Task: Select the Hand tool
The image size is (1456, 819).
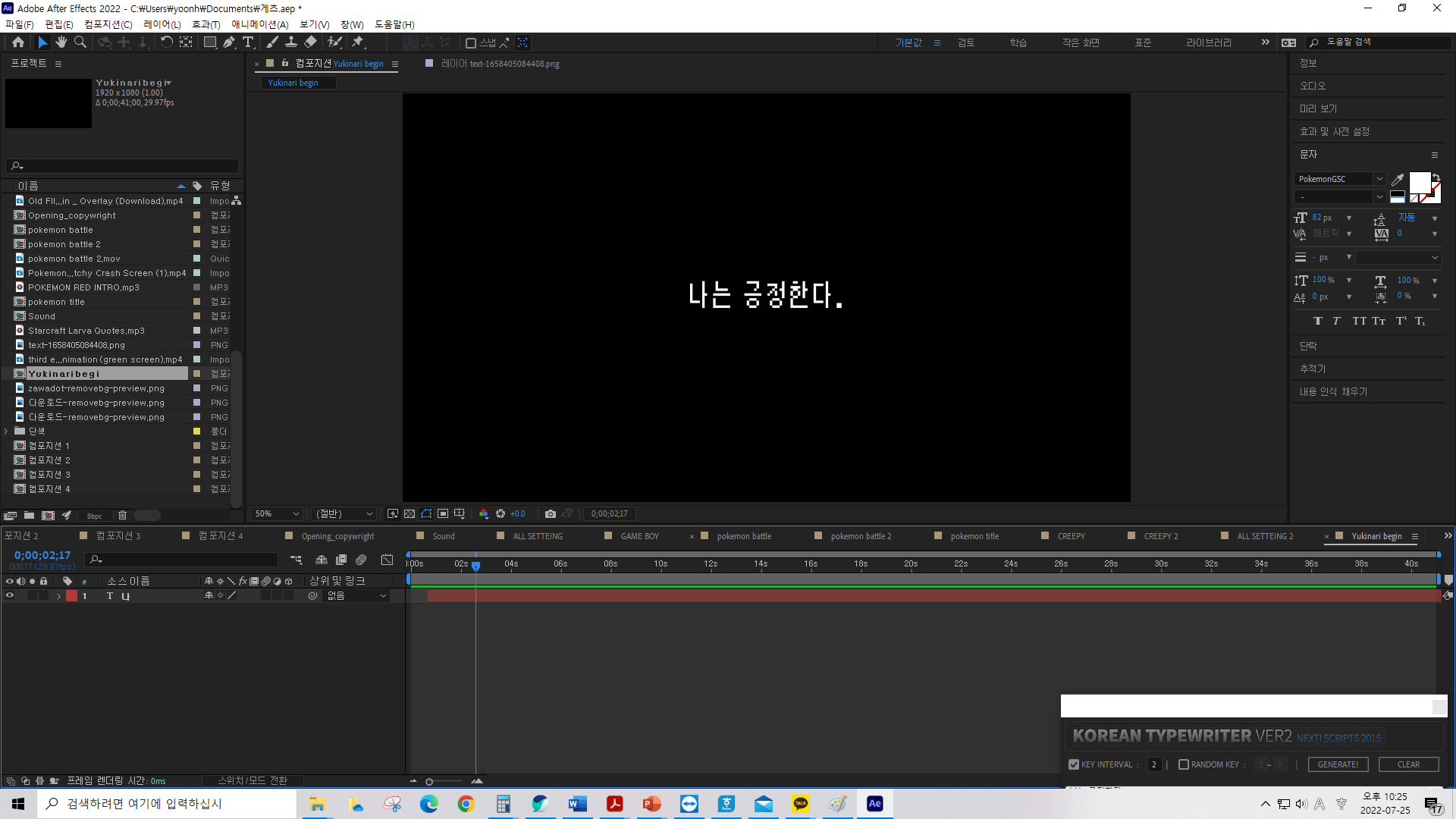Action: coord(61,42)
